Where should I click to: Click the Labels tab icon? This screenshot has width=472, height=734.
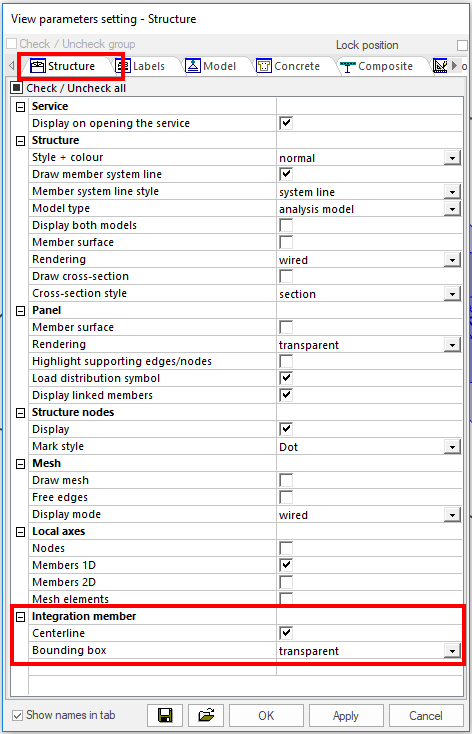123,66
